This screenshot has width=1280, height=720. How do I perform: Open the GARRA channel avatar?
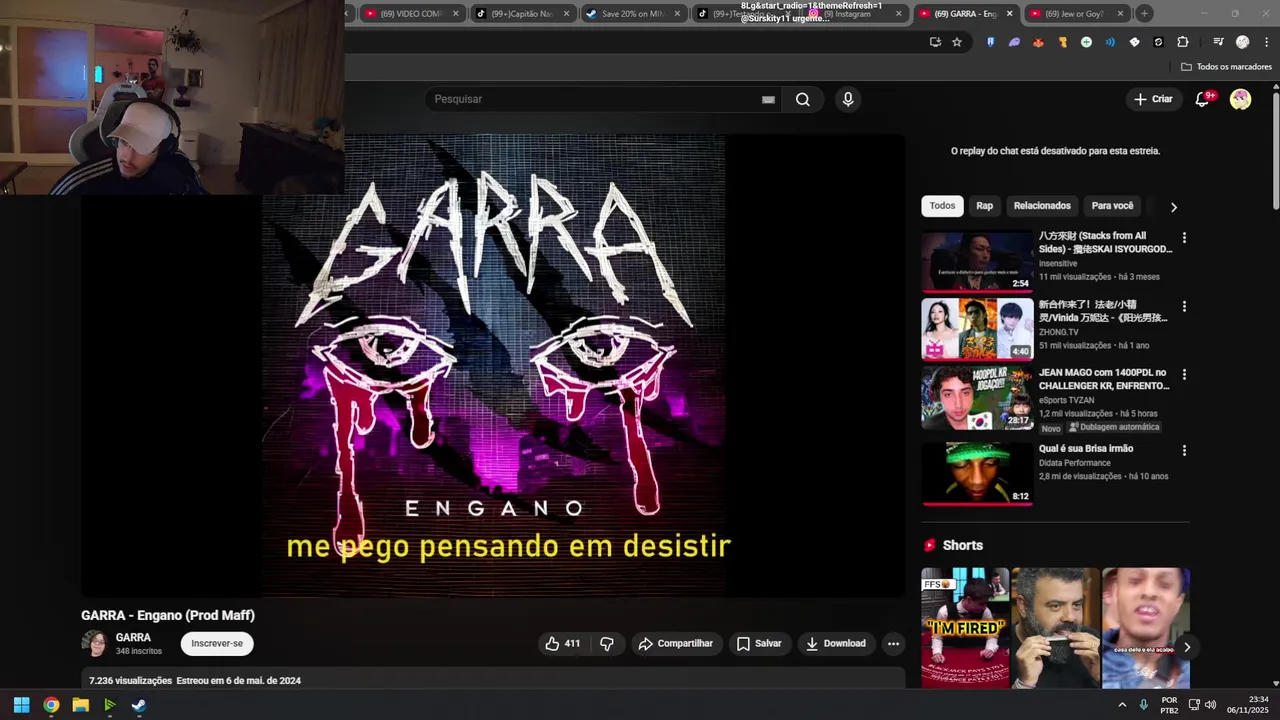pos(95,643)
